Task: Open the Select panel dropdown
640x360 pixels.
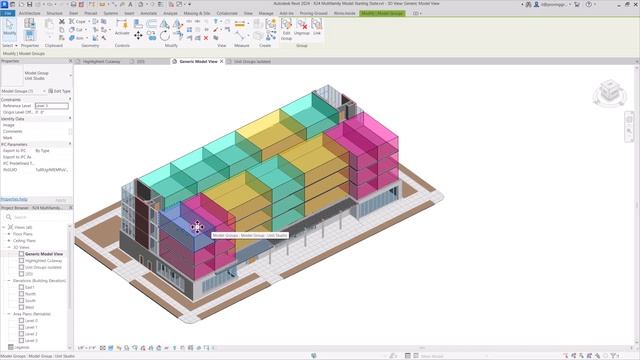Action: [x=9, y=45]
